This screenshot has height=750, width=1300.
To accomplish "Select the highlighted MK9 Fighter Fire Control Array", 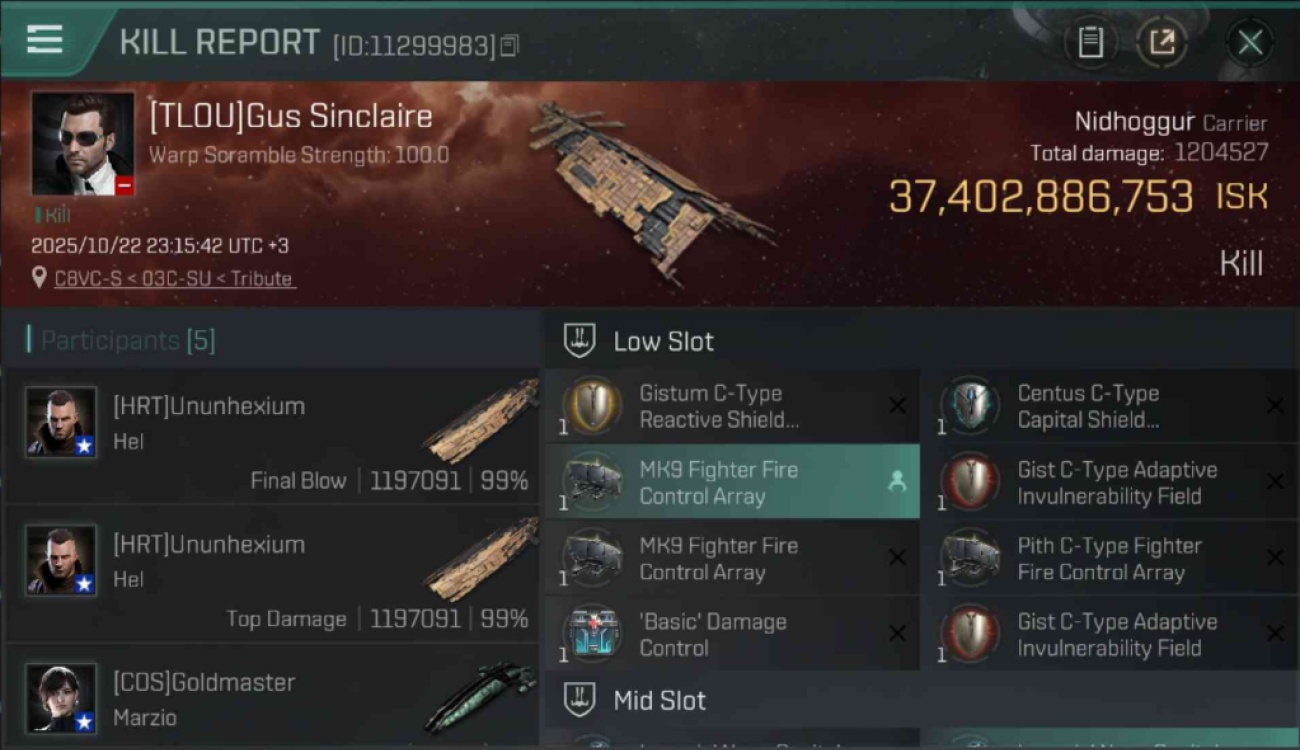I will [731, 482].
